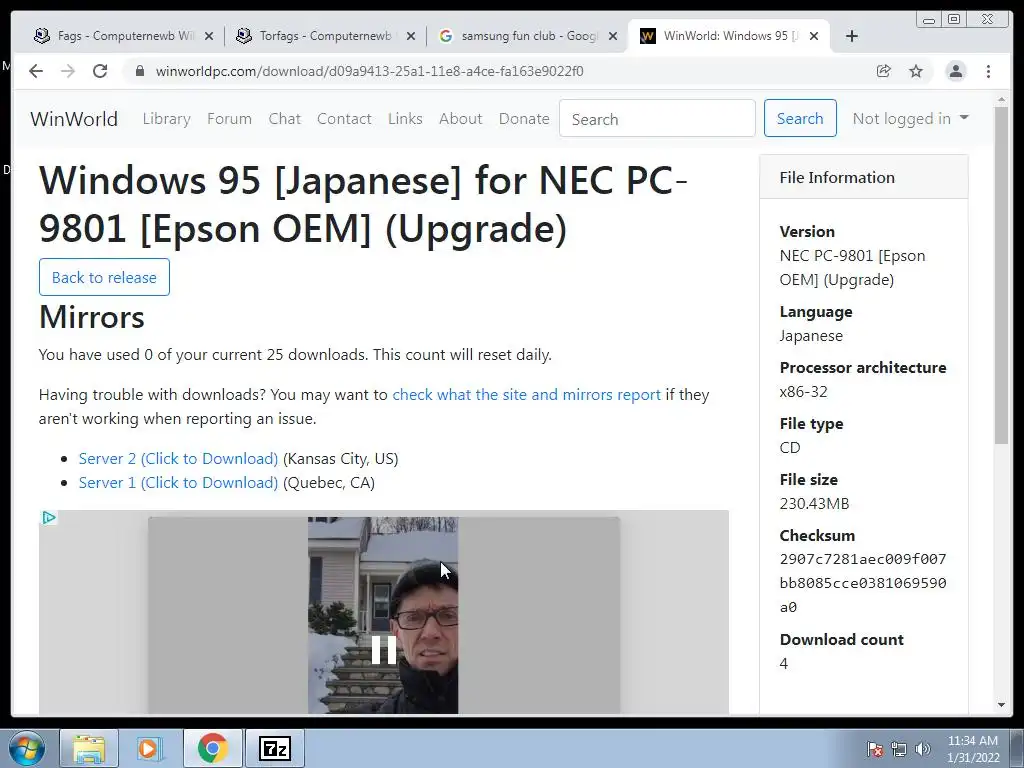This screenshot has height=768, width=1024.
Task: Open Windows Explorer from the taskbar
Action: [89, 748]
